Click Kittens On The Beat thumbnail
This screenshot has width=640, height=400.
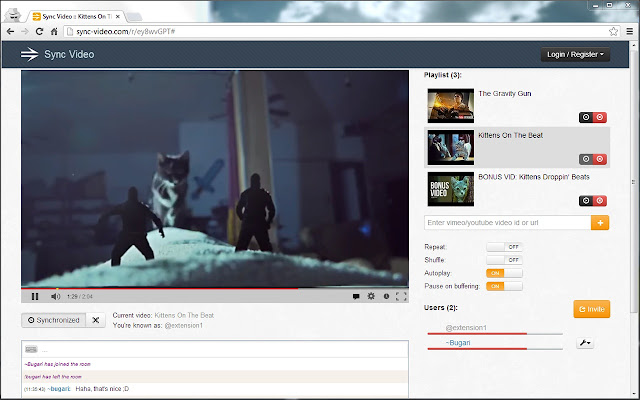point(451,147)
